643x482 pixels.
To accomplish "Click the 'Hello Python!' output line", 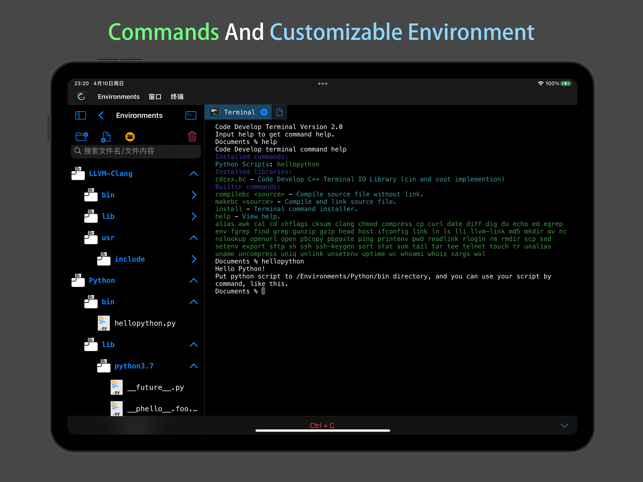I will click(240, 269).
